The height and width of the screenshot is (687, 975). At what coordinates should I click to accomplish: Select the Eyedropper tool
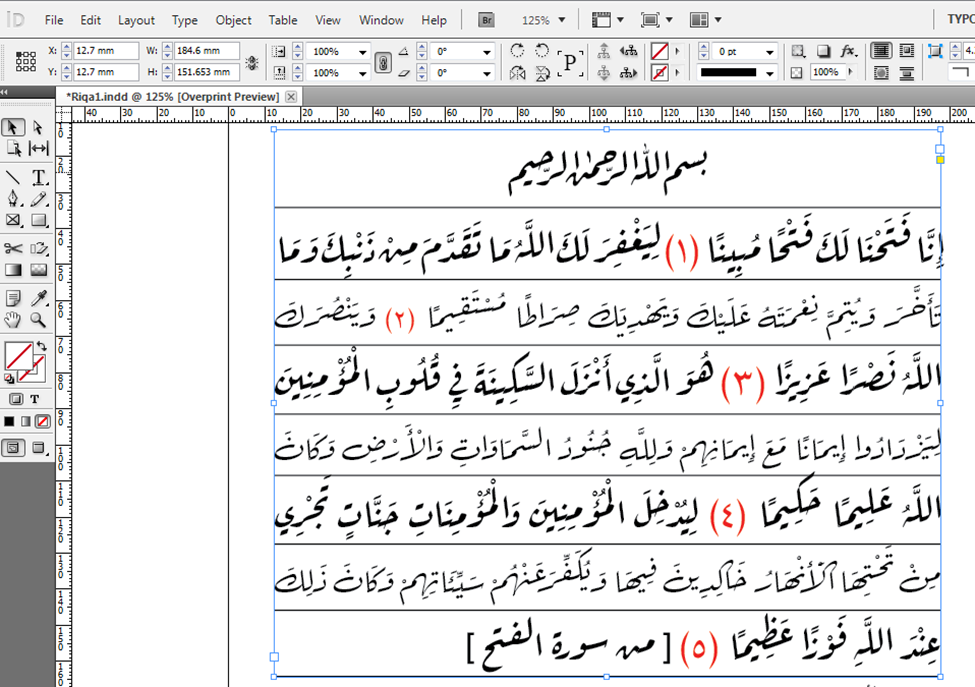point(39,298)
